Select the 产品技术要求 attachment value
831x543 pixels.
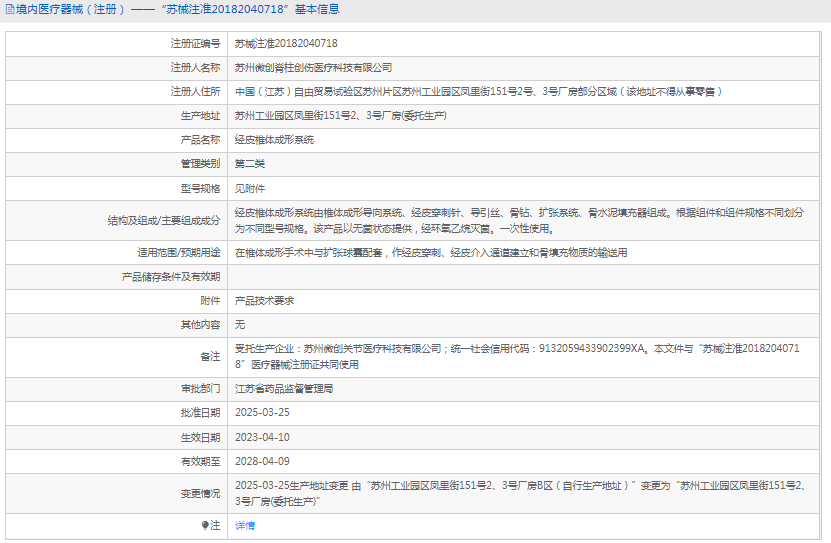click(264, 301)
